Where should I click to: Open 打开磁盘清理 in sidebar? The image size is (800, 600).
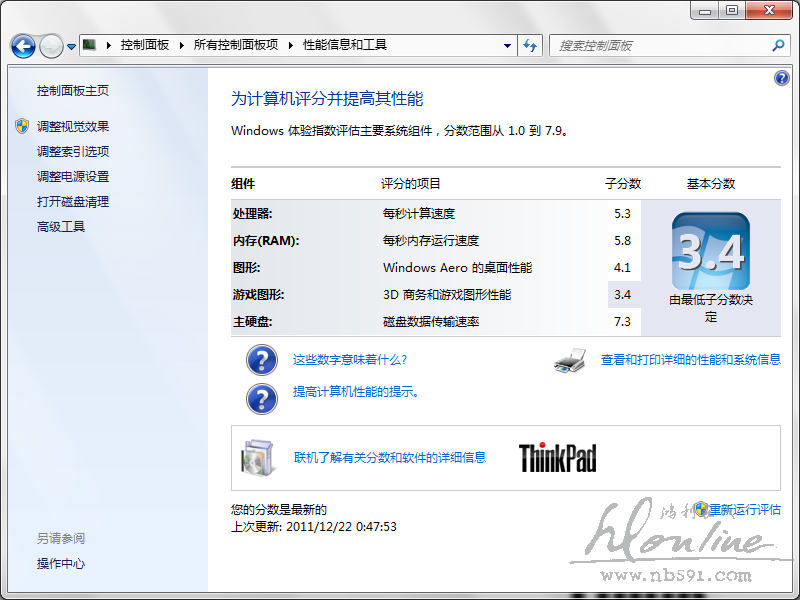(x=73, y=202)
